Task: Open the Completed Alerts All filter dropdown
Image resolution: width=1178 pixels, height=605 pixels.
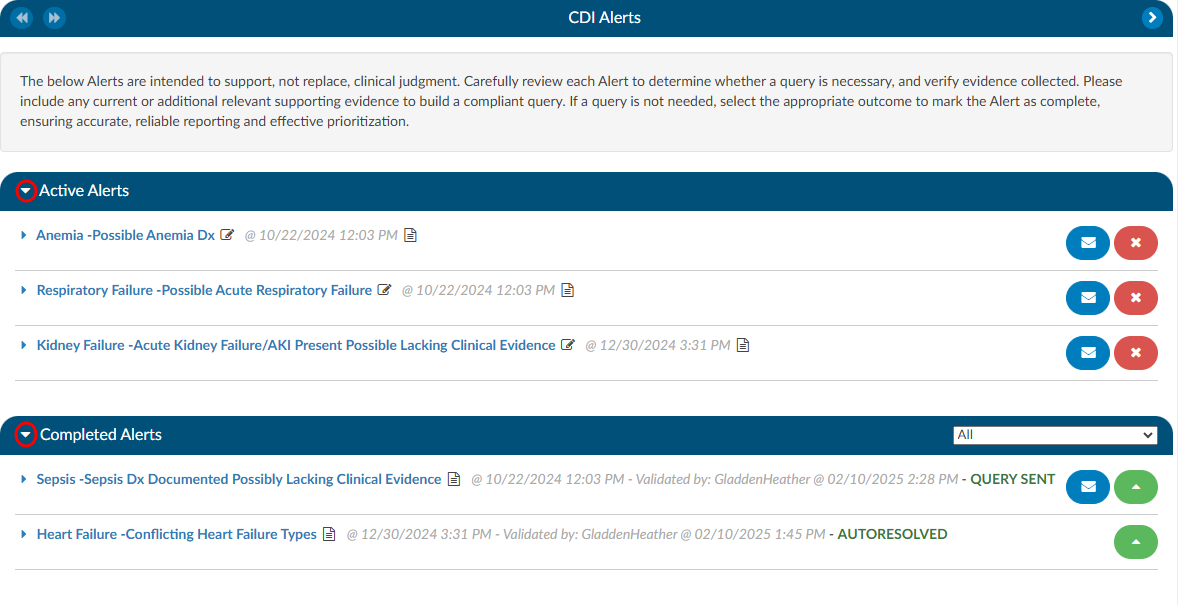Action: tap(1056, 435)
